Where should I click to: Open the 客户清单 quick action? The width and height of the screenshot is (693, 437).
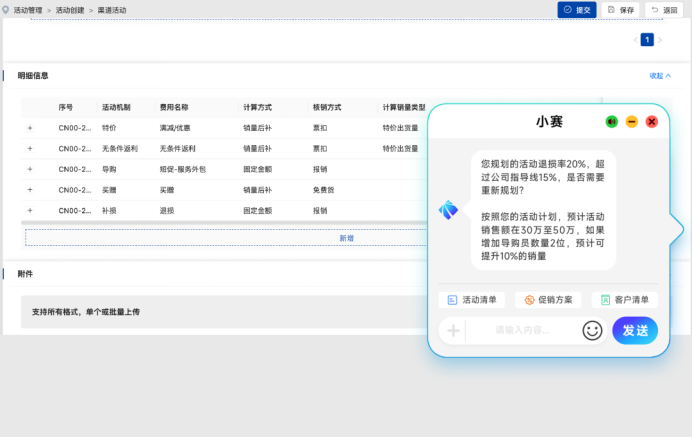[x=624, y=299]
